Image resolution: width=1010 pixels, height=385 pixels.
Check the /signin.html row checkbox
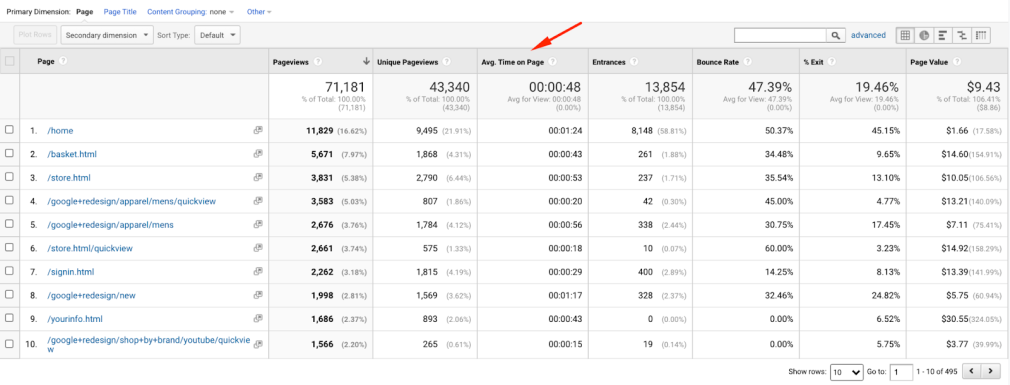(x=9, y=272)
